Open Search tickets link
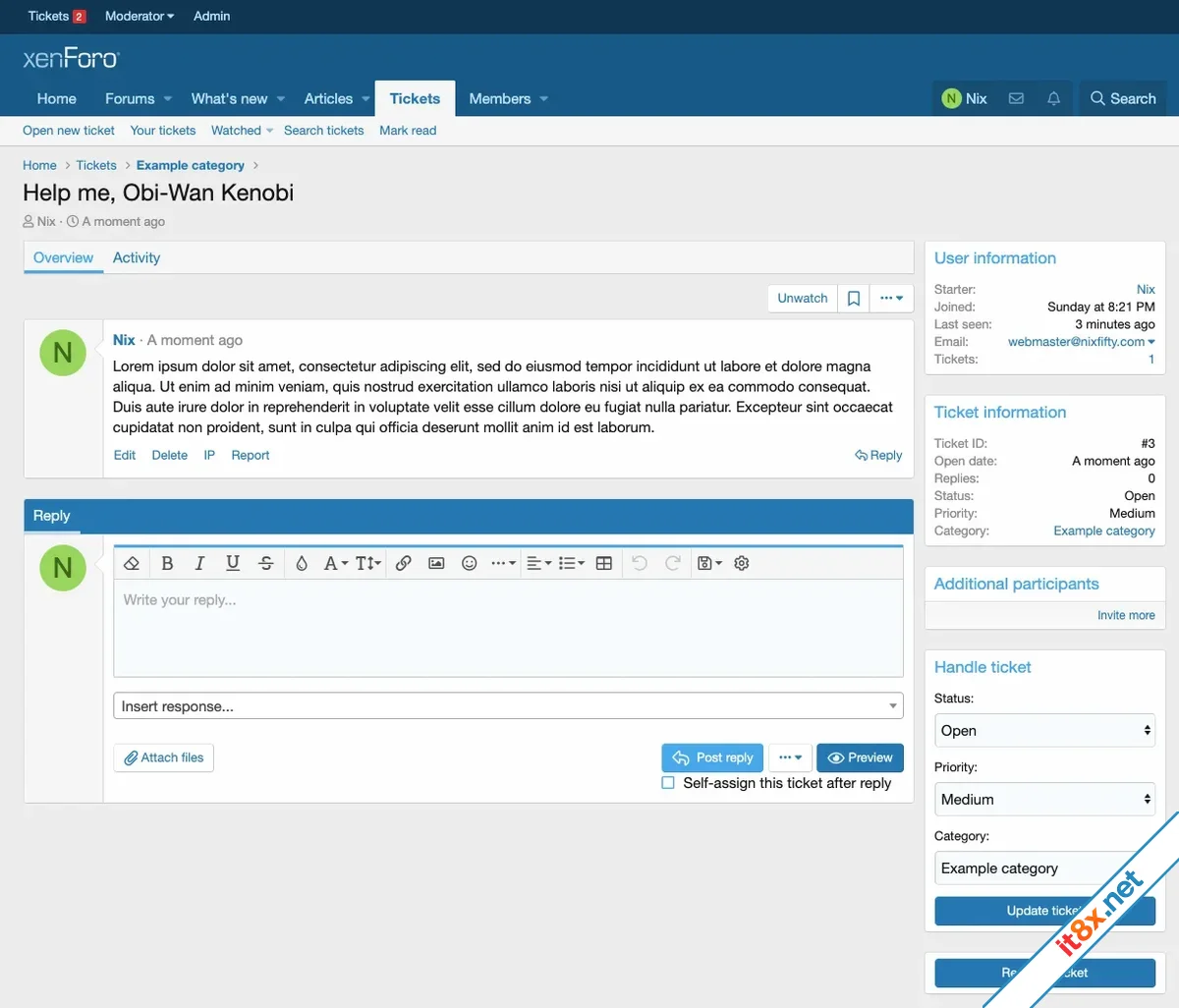The image size is (1179, 1008). (x=323, y=131)
